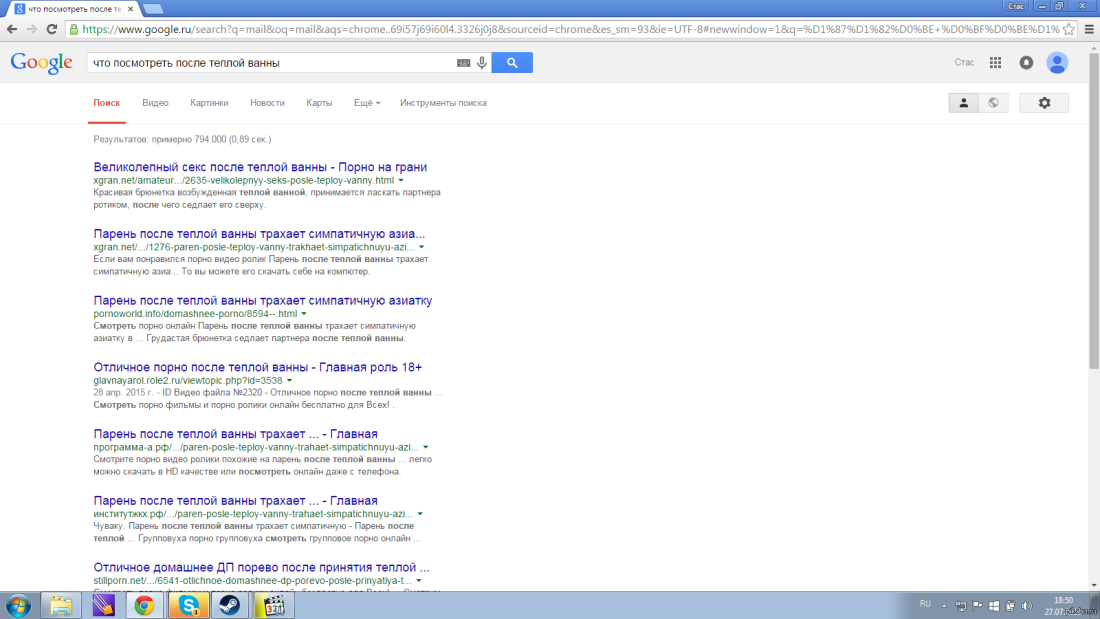This screenshot has width=1100, height=619.
Task: Open Steam from the taskbar
Action: pos(228,605)
